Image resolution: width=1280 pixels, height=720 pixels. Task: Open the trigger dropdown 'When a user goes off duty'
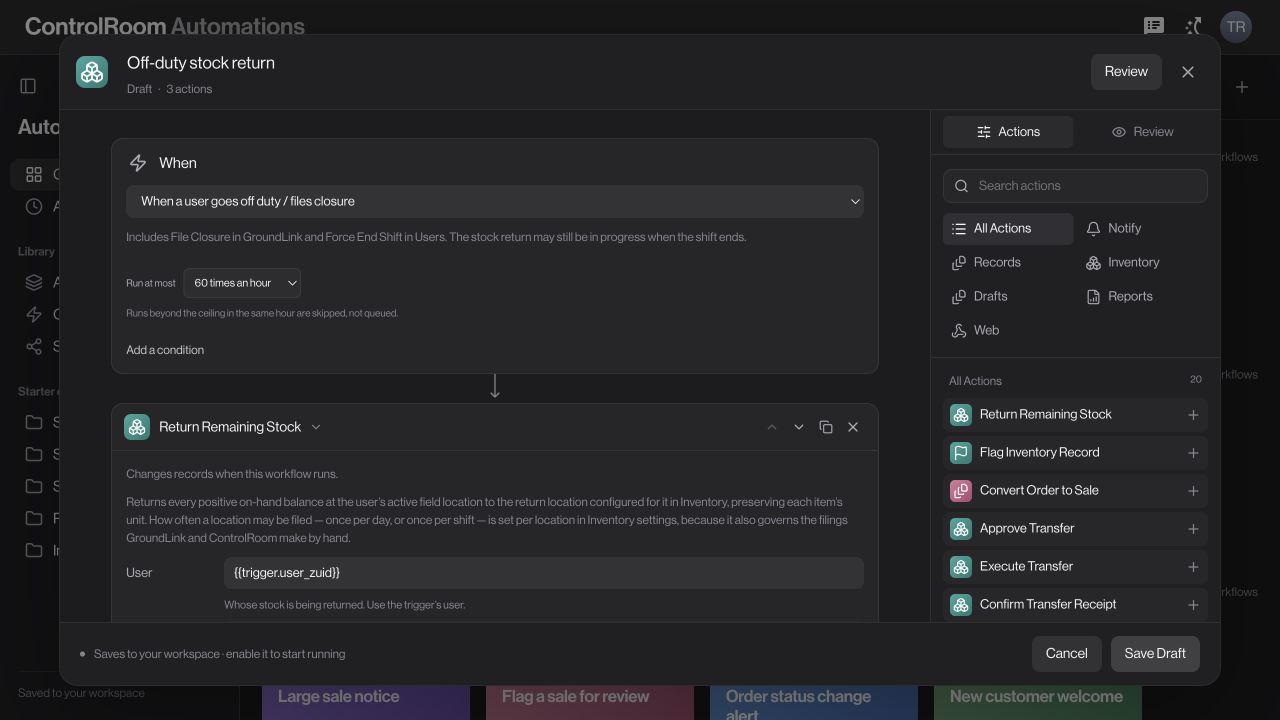(x=495, y=201)
